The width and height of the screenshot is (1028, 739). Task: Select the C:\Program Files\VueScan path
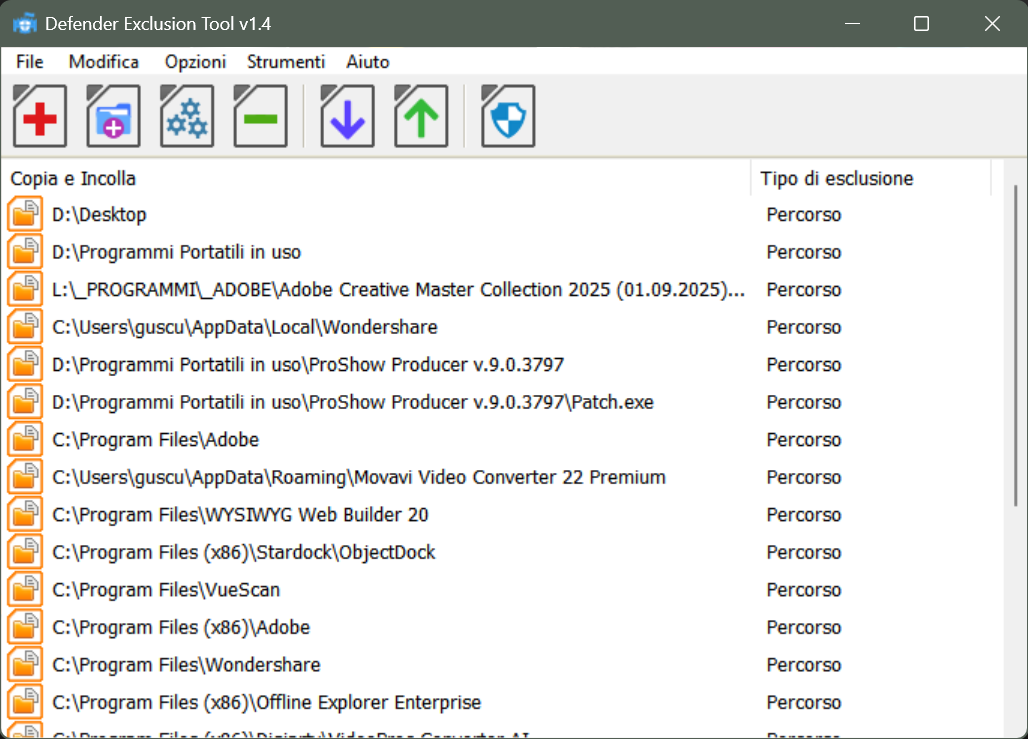[166, 589]
